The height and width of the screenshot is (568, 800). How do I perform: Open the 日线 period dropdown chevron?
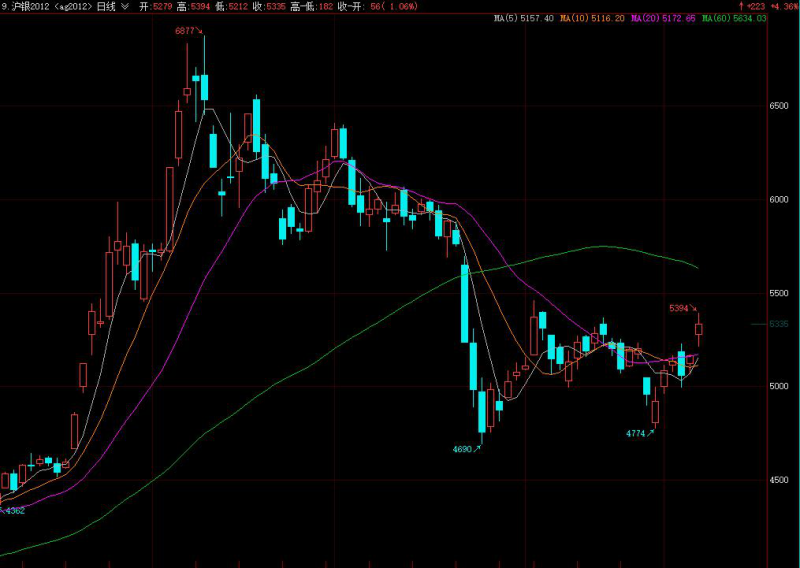[125, 6]
